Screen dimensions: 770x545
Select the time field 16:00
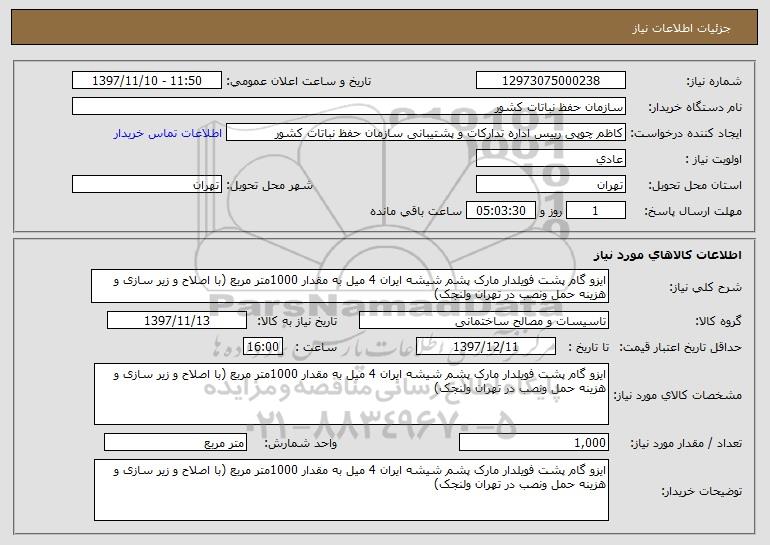(263, 347)
